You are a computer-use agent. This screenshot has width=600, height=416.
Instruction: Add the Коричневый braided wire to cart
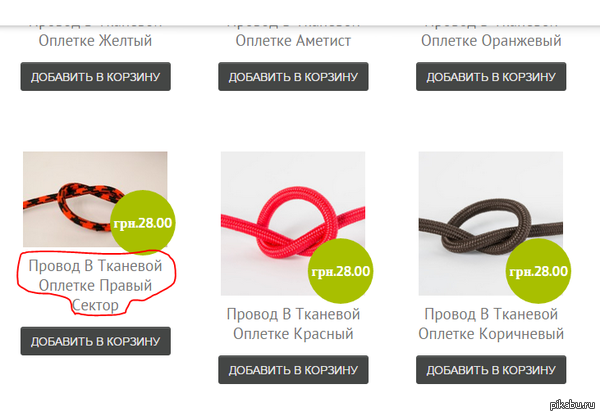point(491,370)
